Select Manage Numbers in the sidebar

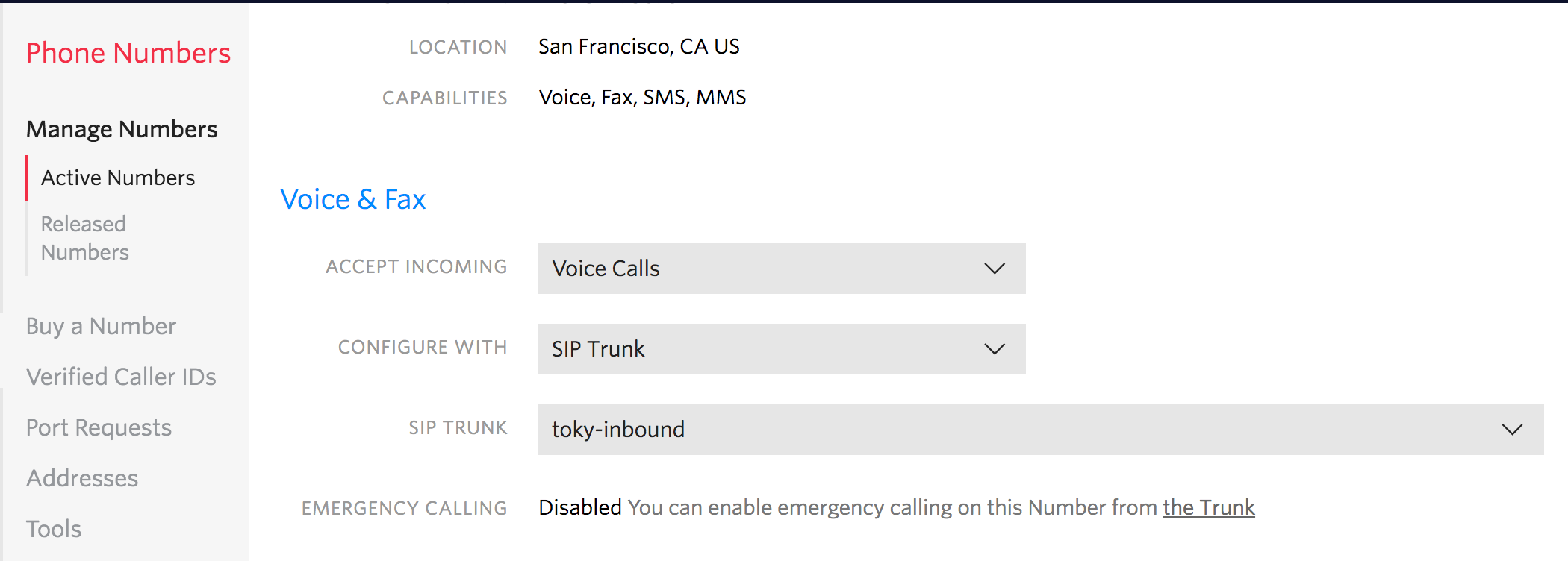pyautogui.click(x=122, y=129)
